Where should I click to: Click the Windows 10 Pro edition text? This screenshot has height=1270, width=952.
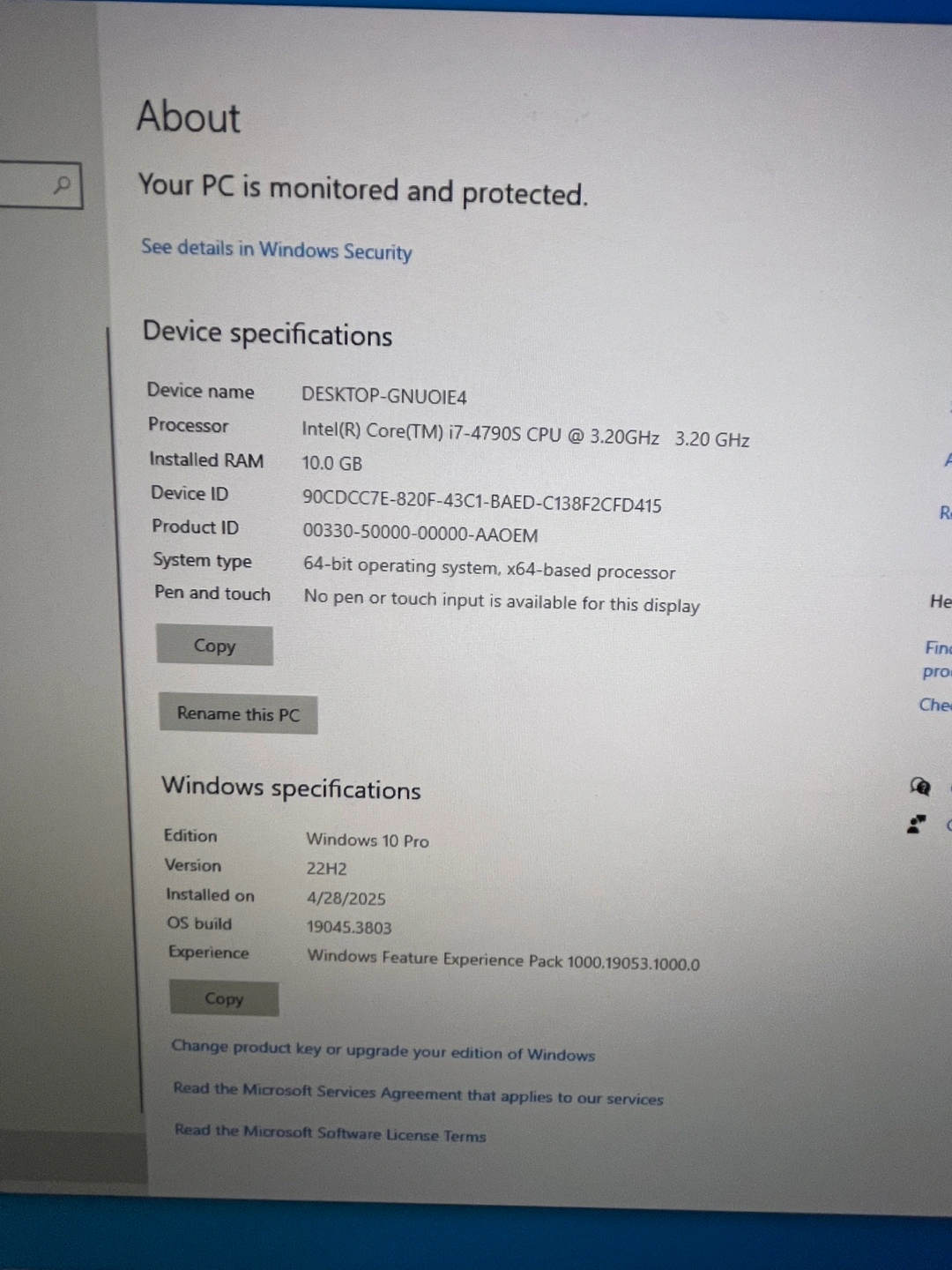[368, 840]
